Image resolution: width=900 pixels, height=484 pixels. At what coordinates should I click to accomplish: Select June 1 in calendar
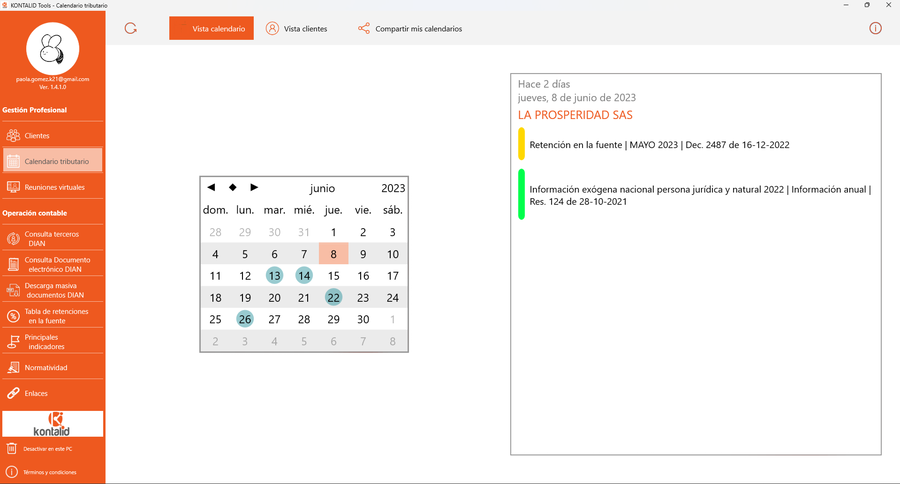pos(333,232)
